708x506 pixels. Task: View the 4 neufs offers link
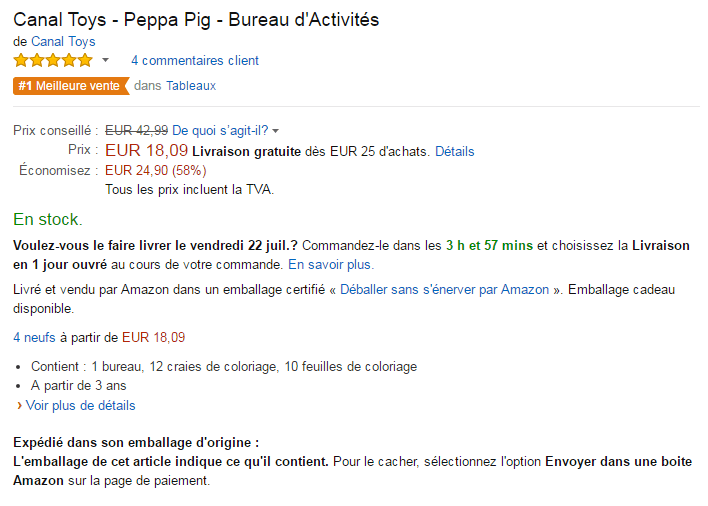[34, 337]
